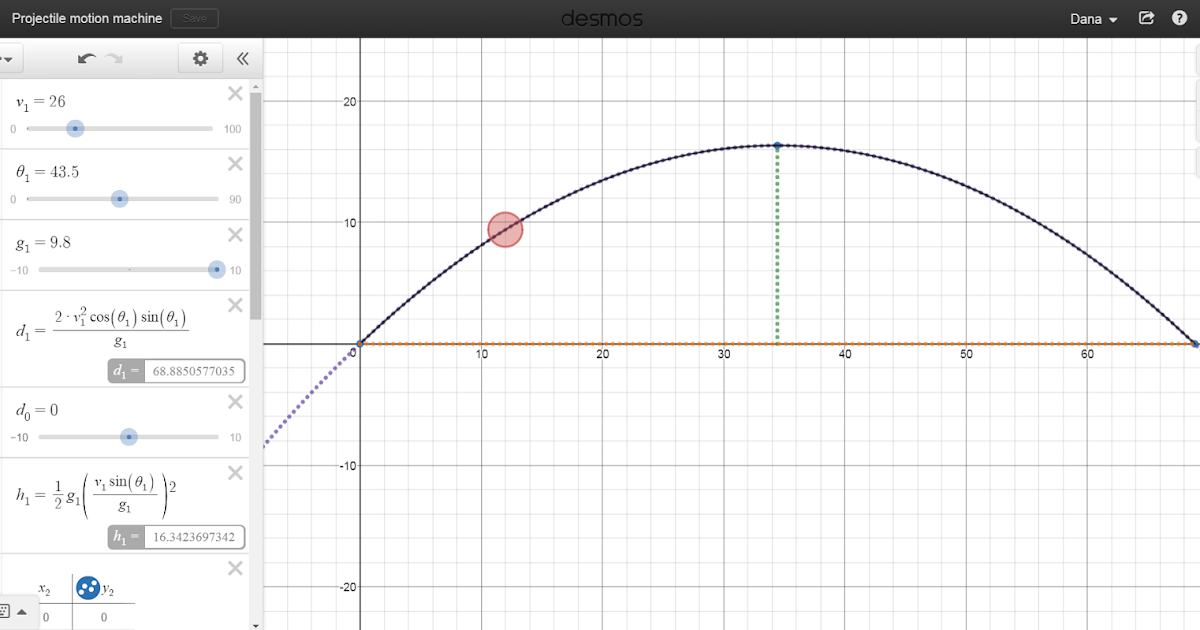Click the expression list scrollbar
Viewport: 1200px width, 630px height.
coord(257,200)
